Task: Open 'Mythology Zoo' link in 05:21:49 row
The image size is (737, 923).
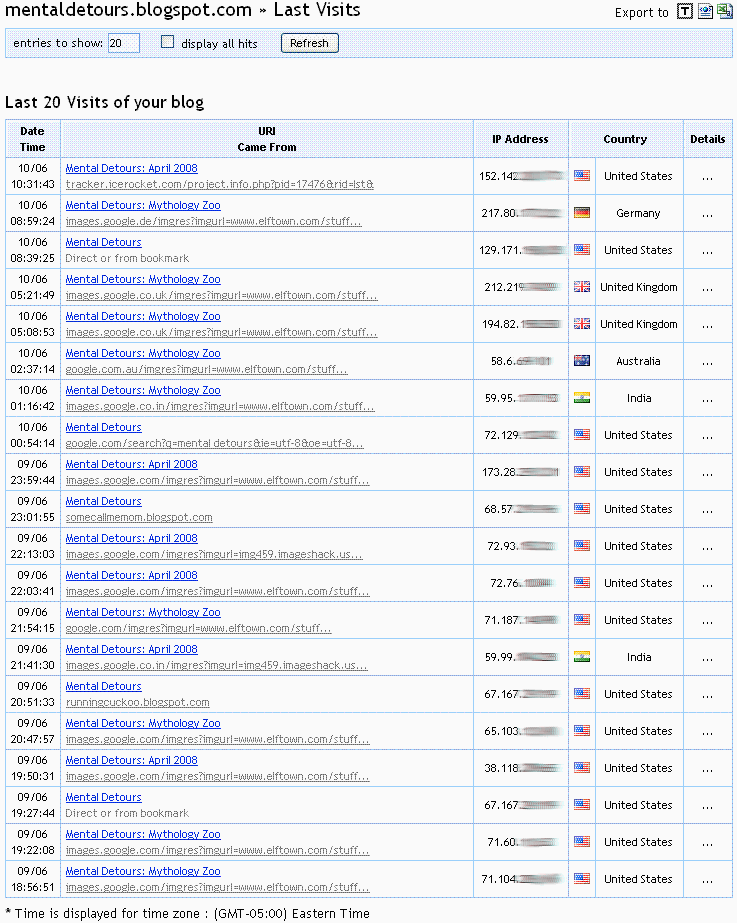Action: (143, 280)
